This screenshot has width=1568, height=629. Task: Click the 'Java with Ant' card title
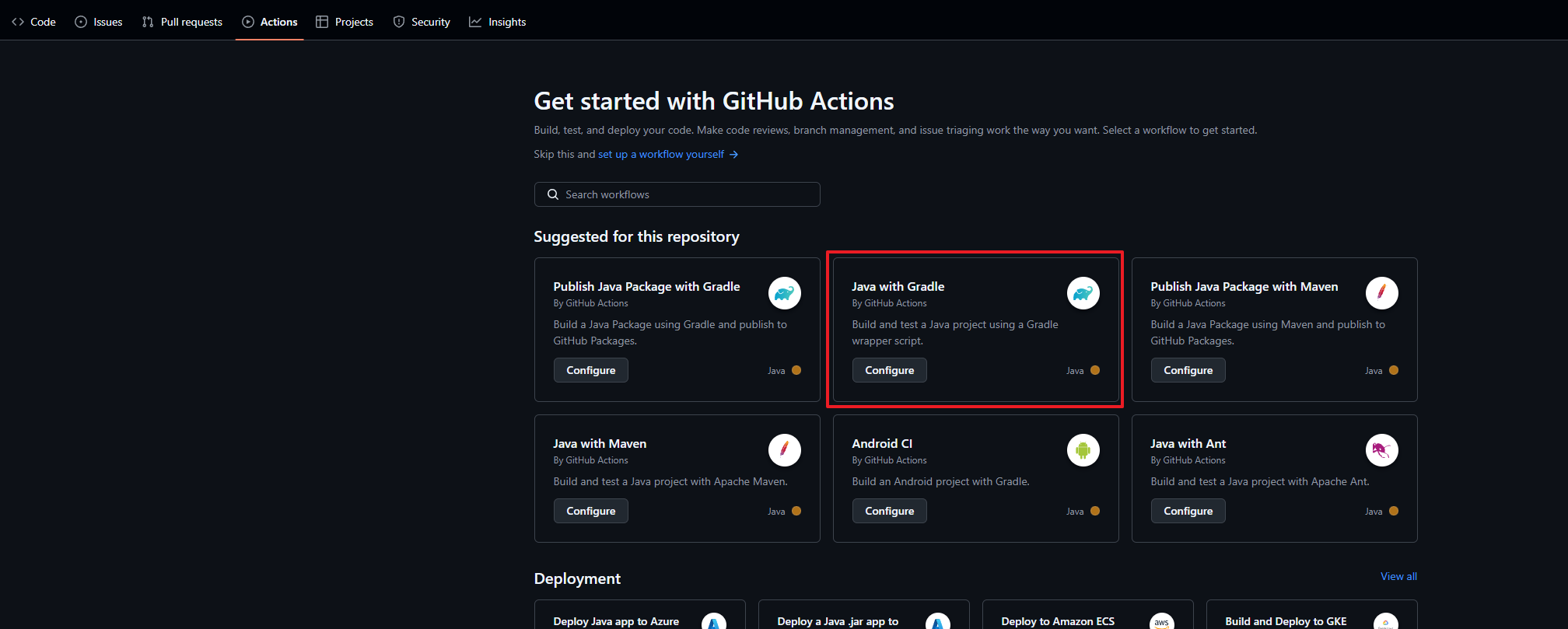pos(1188,444)
